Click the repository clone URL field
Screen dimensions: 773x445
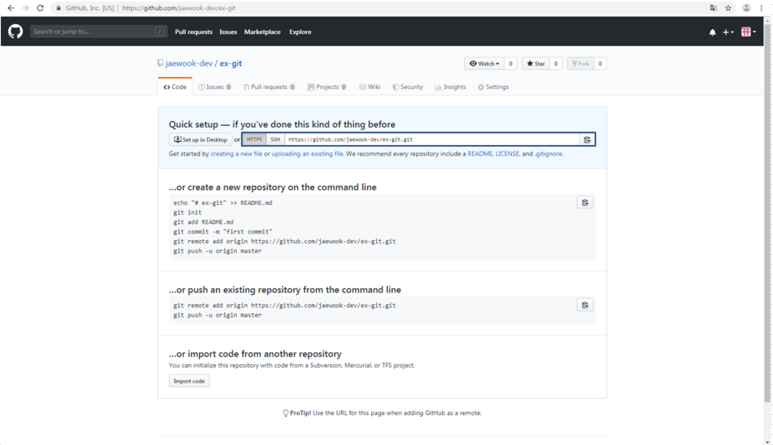(431, 139)
